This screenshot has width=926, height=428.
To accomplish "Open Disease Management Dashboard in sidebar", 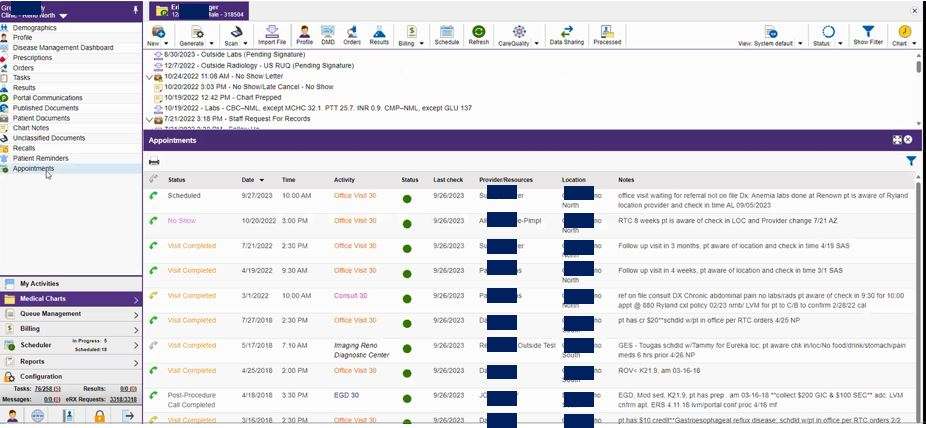I will (x=63, y=48).
